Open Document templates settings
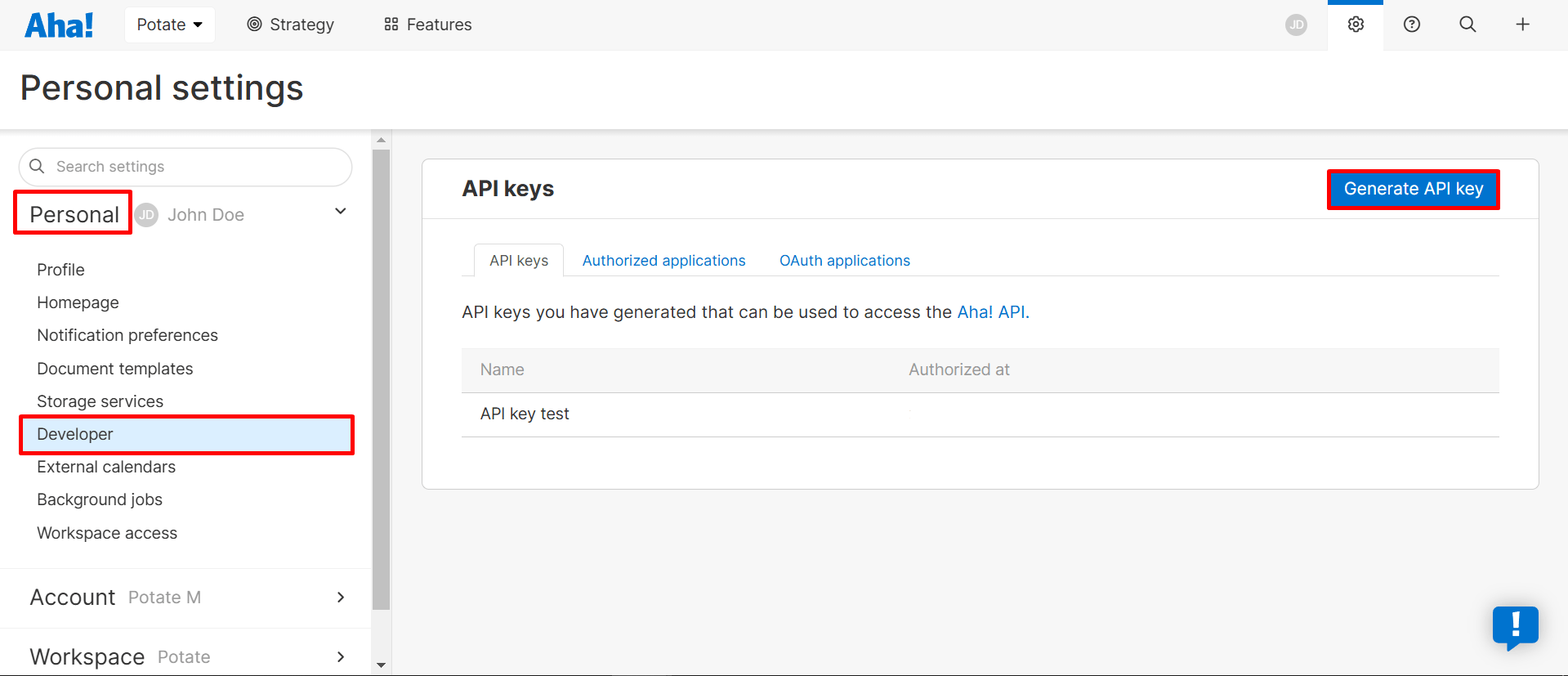This screenshot has width=1568, height=676. (115, 369)
